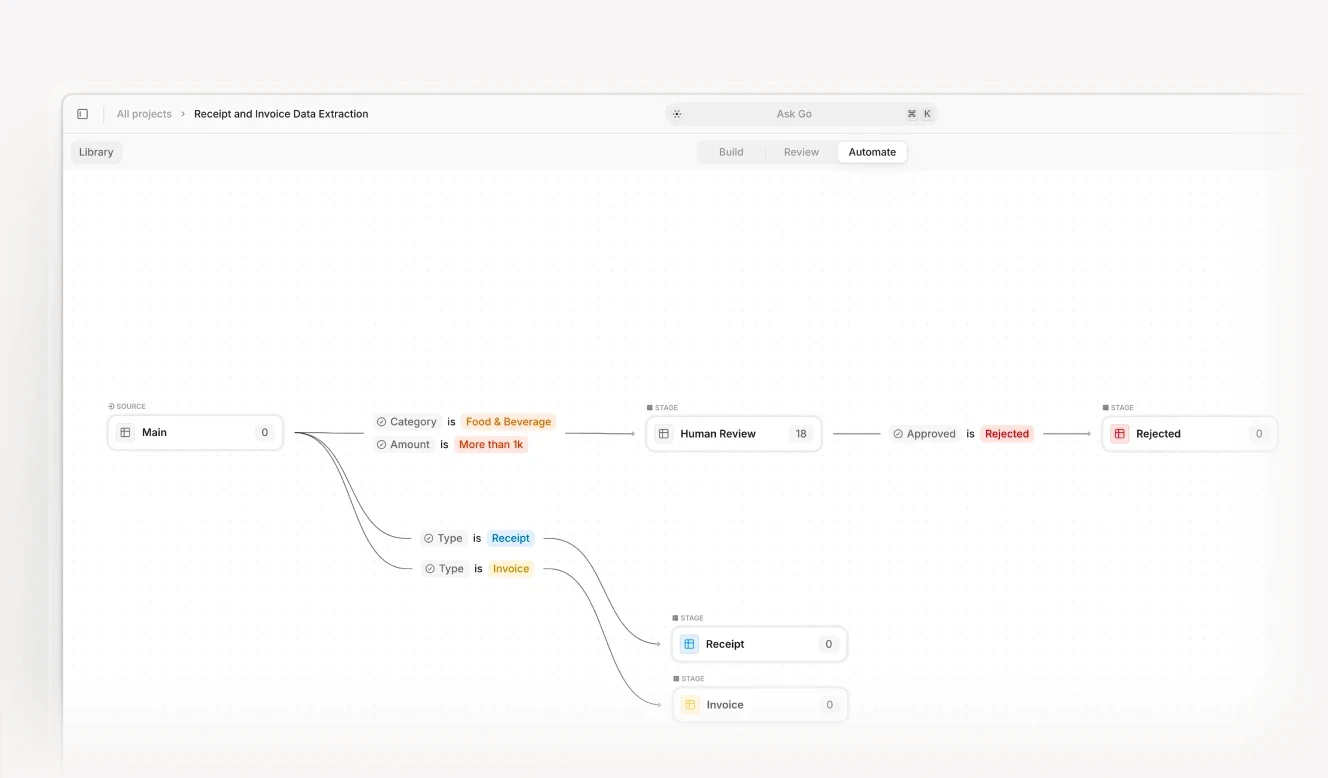Select the Automate tab

[872, 152]
